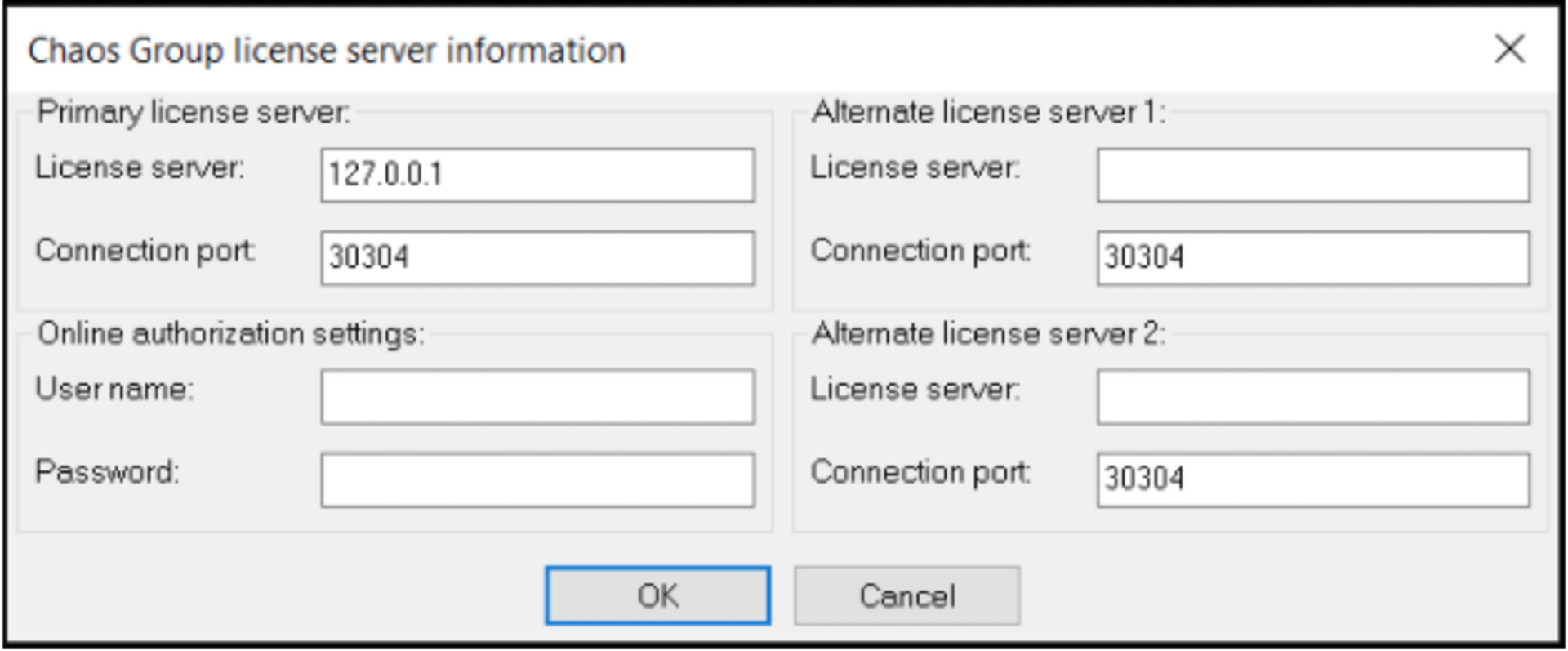Dismiss the dialog with Cancel button
Viewport: 1568px width, 651px height.
[907, 595]
